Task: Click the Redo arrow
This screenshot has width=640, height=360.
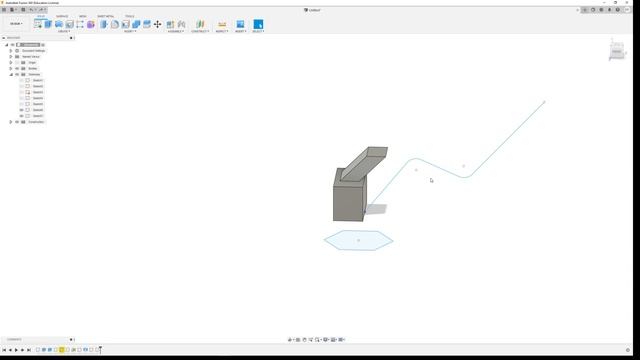Action: 42,10
